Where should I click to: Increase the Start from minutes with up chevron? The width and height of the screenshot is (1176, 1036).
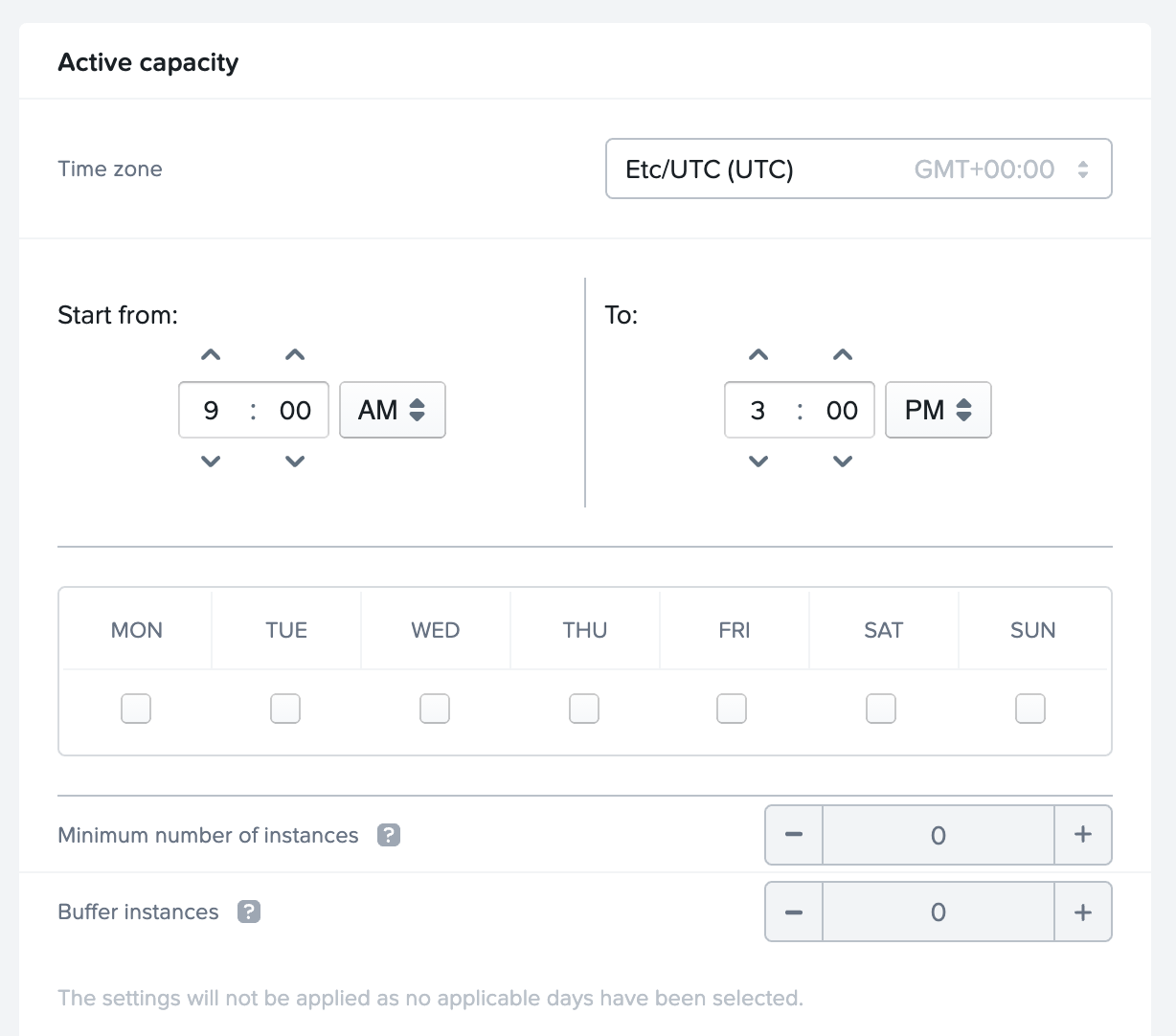click(295, 355)
